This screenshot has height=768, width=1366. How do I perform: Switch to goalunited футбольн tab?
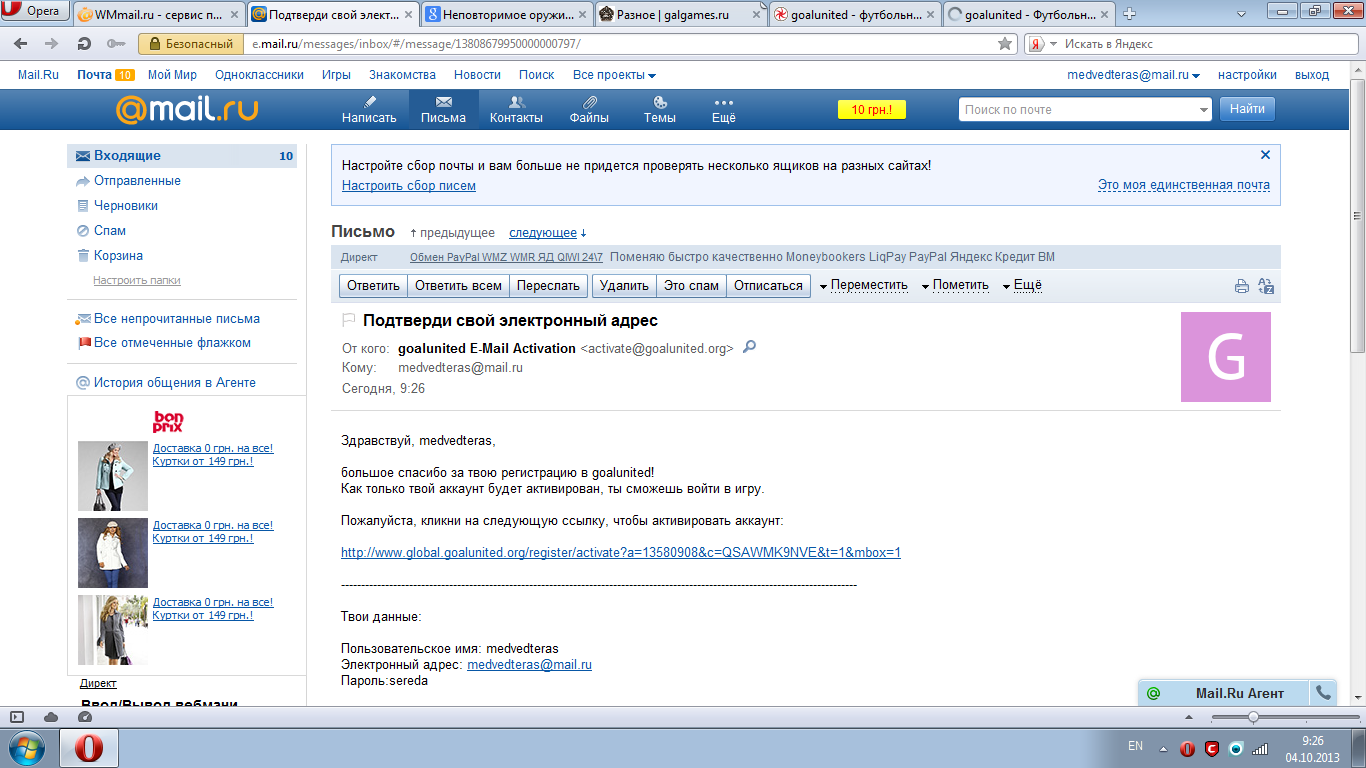pos(853,14)
